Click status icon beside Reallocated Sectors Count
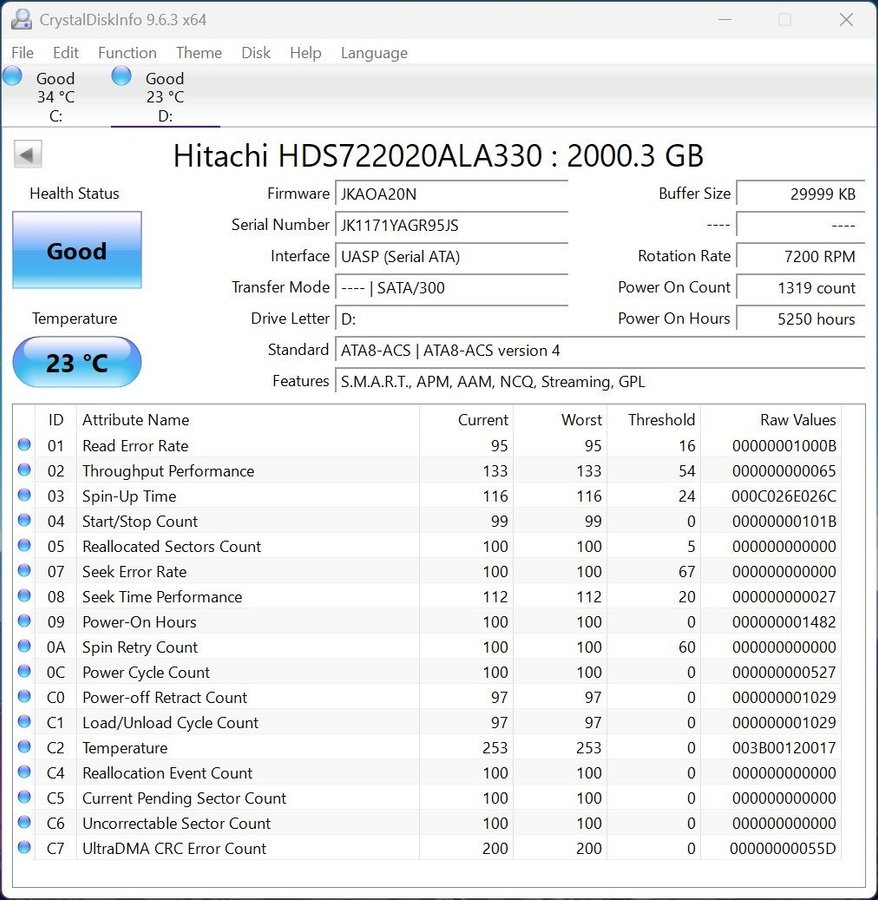This screenshot has height=900, width=878. click(x=24, y=546)
